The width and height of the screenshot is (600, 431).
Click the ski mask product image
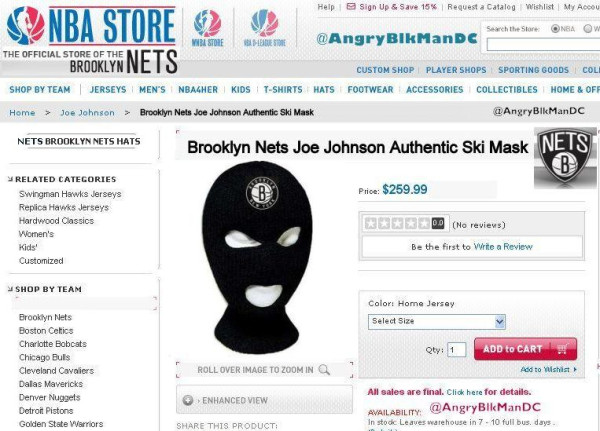point(257,258)
